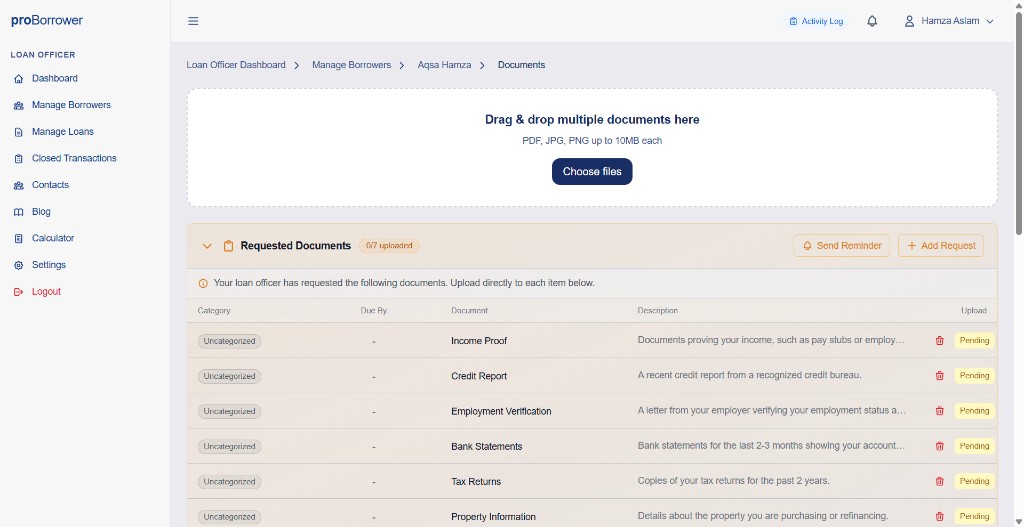Click the Calculator icon in sidebar
Viewport: 1024px width, 527px height.
click(18, 238)
